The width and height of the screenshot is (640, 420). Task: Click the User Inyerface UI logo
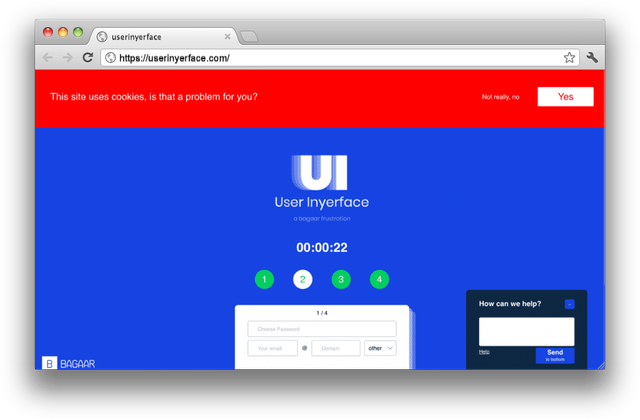point(312,172)
